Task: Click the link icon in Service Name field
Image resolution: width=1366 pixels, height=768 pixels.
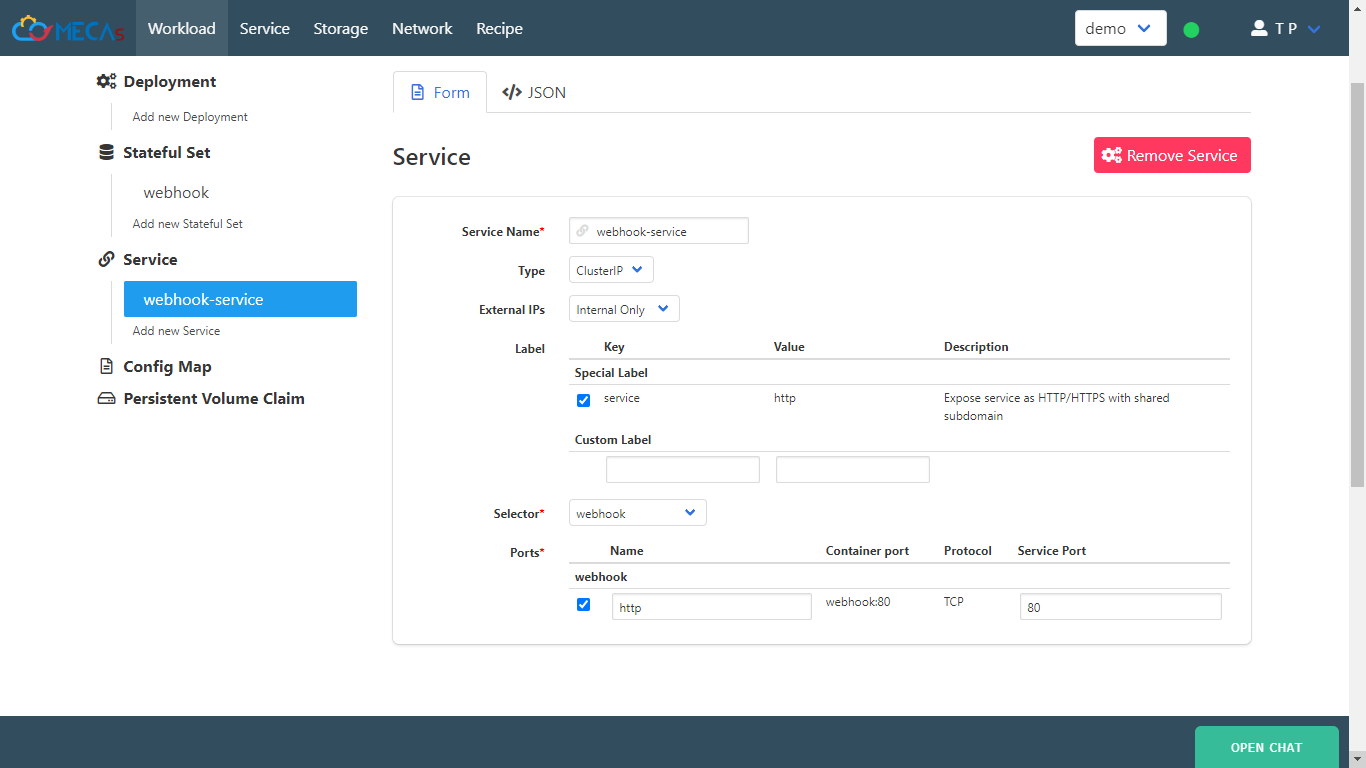Action: tap(583, 231)
